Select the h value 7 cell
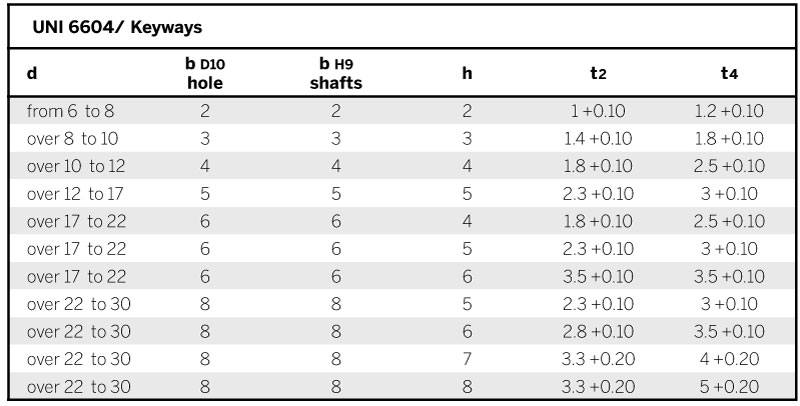 coord(466,355)
